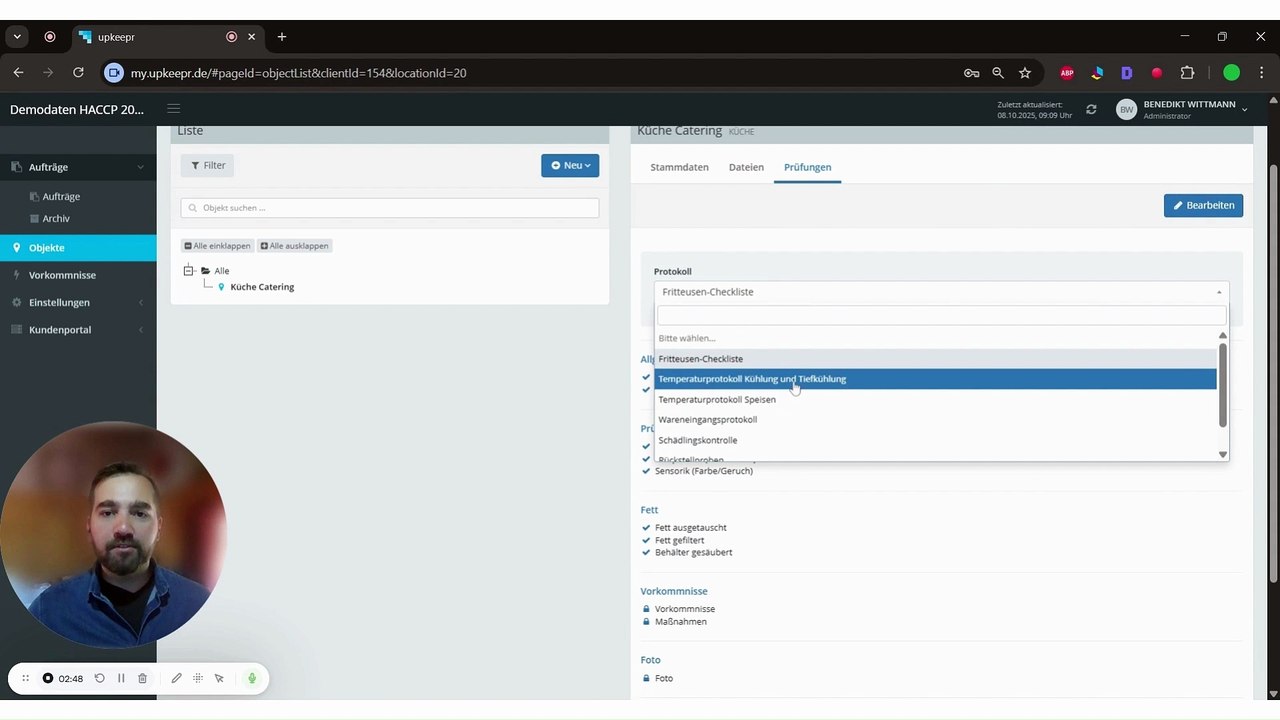This screenshot has height=720, width=1280.
Task: Select Küche Catering in the object tree
Action: click(x=262, y=287)
